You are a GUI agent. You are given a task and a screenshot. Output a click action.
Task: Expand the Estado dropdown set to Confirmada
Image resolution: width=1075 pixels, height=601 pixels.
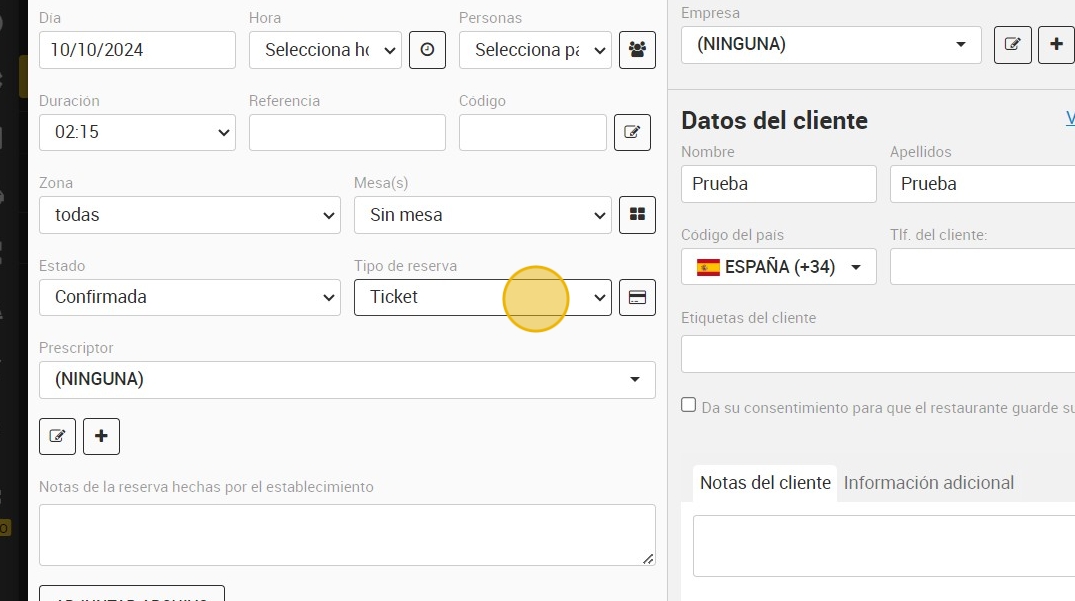pyautogui.click(x=190, y=297)
